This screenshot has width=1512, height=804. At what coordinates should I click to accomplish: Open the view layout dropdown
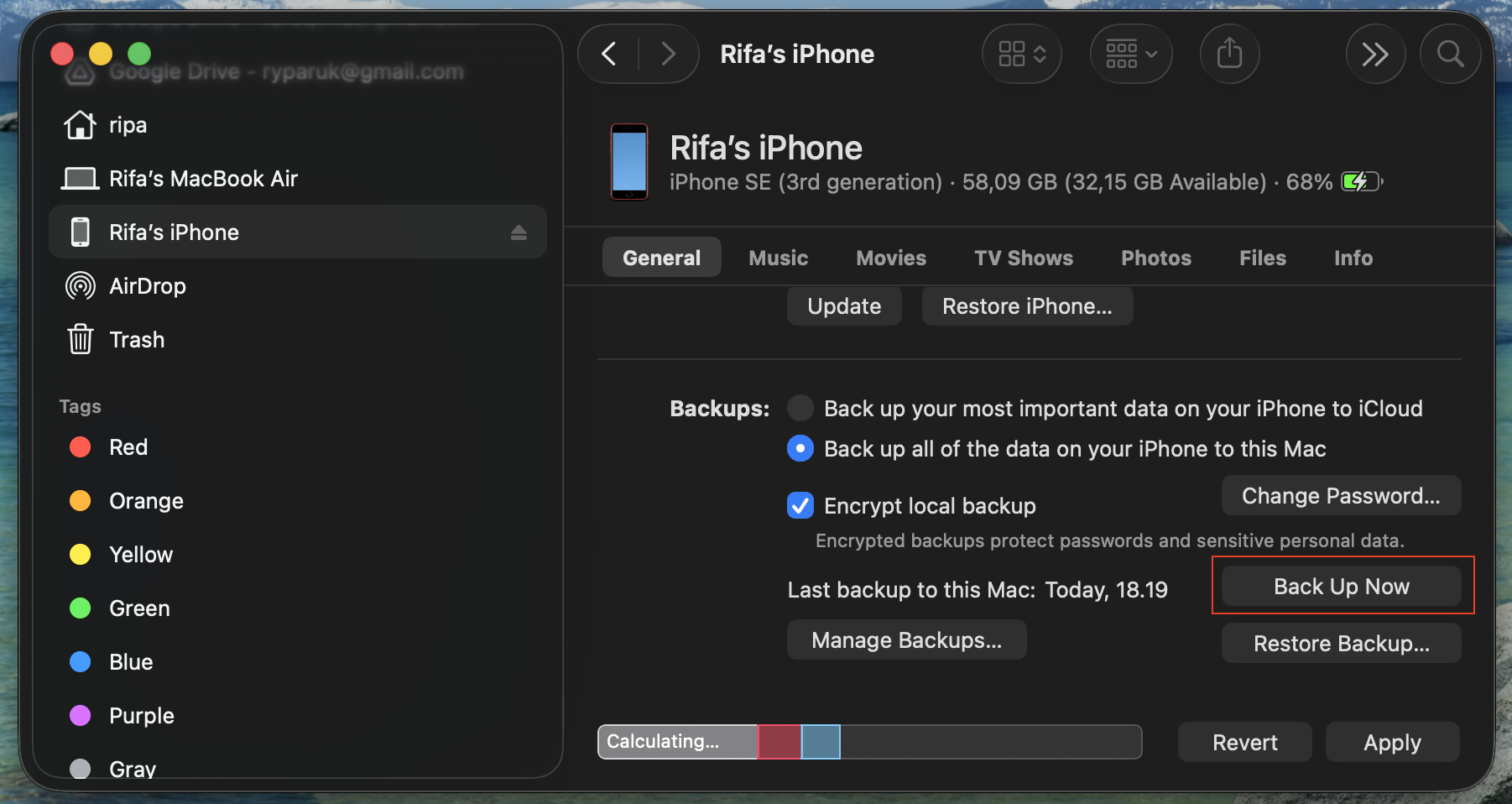1020,53
